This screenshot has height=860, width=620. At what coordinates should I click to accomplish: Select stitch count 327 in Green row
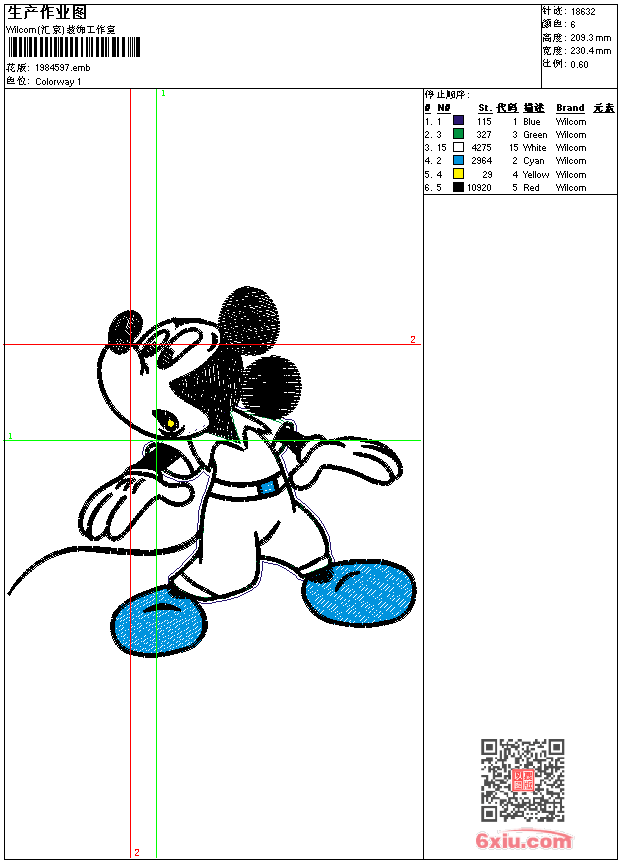484,135
